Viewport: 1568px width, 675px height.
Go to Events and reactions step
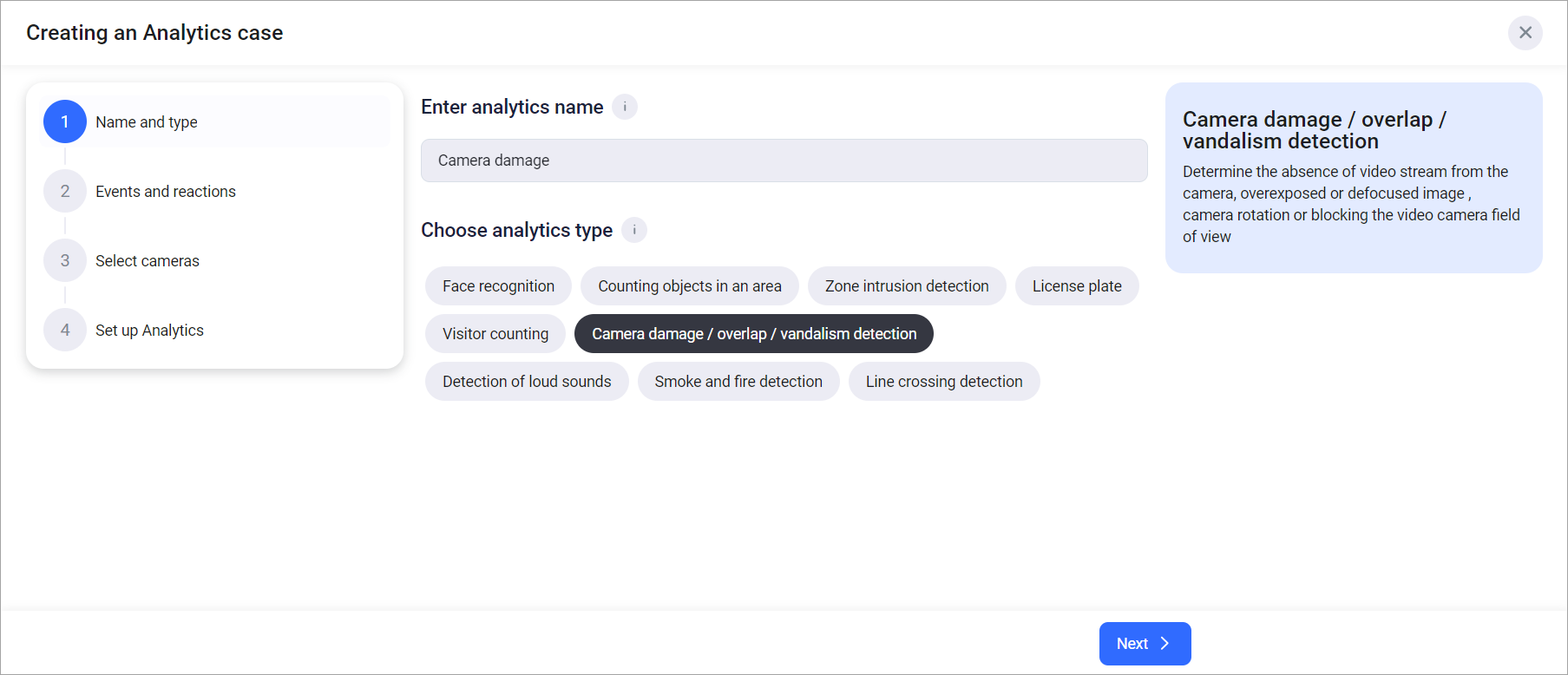coord(165,192)
